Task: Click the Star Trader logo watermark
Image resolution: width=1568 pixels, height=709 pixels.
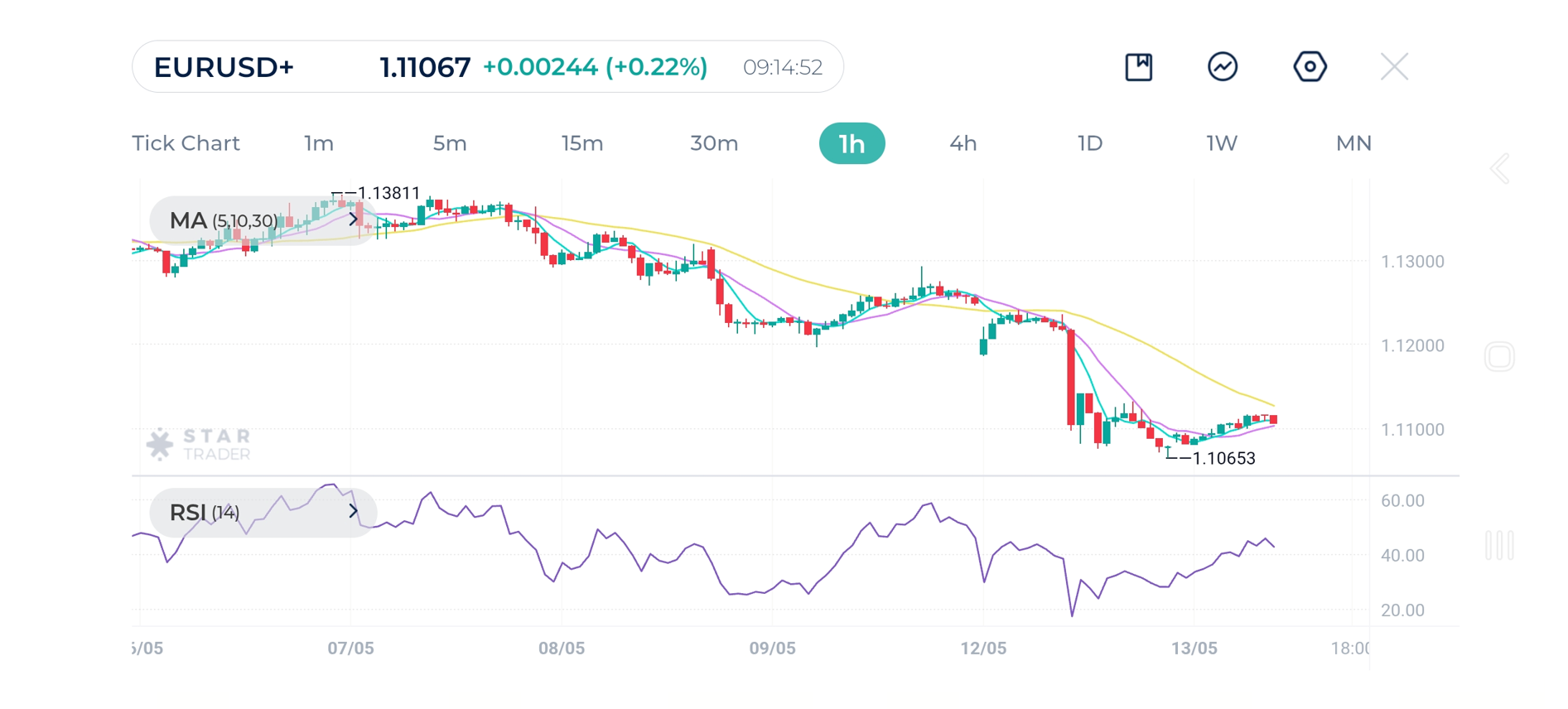Action: click(199, 444)
